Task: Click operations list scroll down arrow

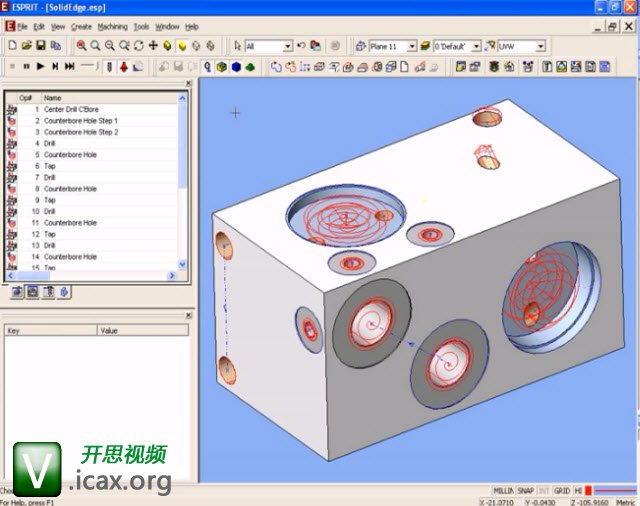Action: [x=182, y=264]
